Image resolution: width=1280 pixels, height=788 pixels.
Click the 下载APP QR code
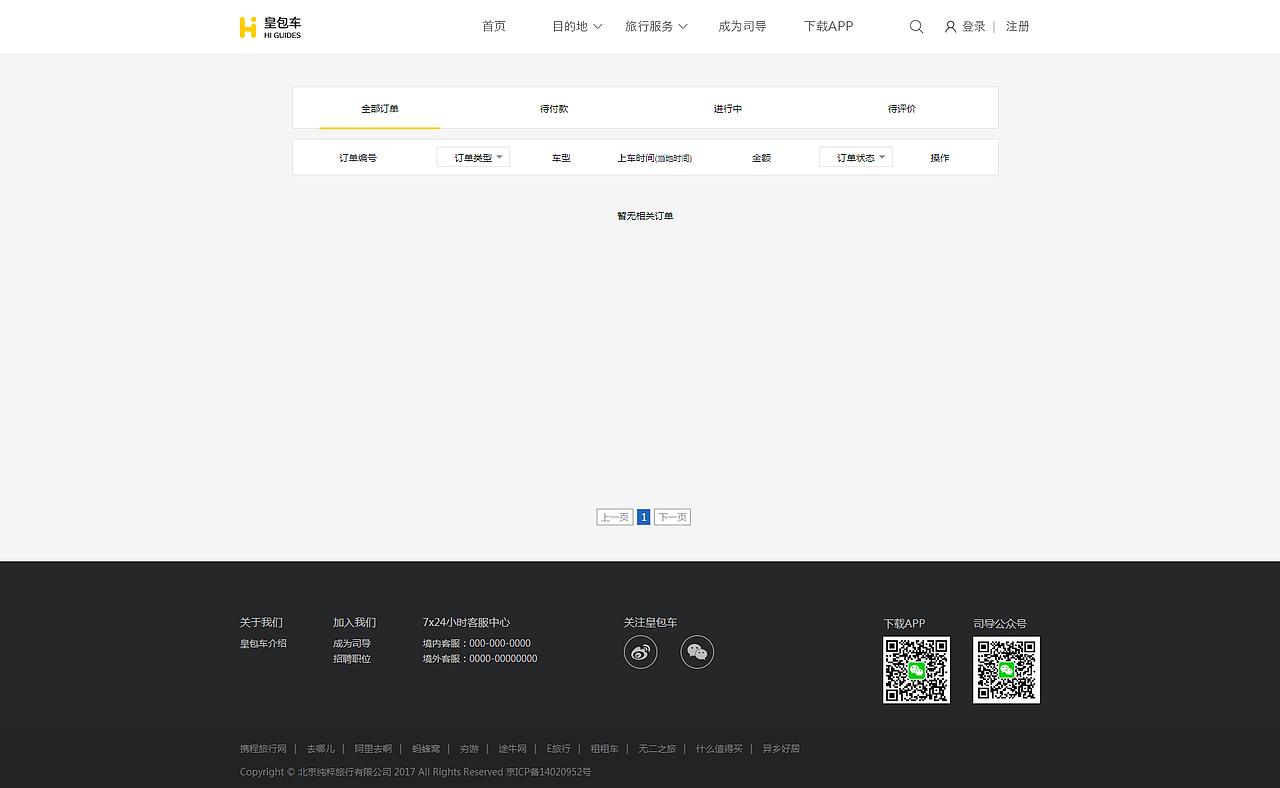pos(916,669)
